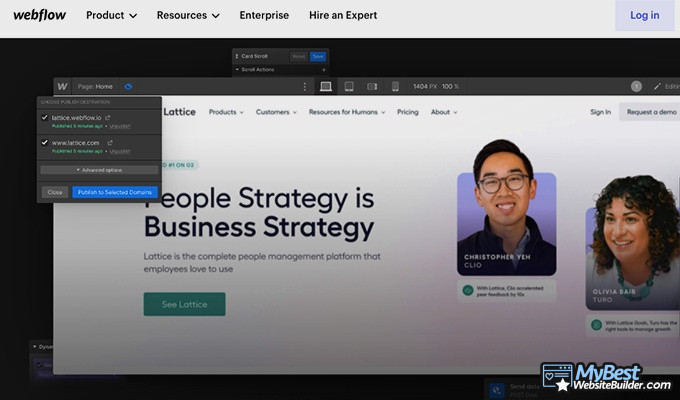Open the Resources dropdown menu
The image size is (680, 400).
[188, 15]
